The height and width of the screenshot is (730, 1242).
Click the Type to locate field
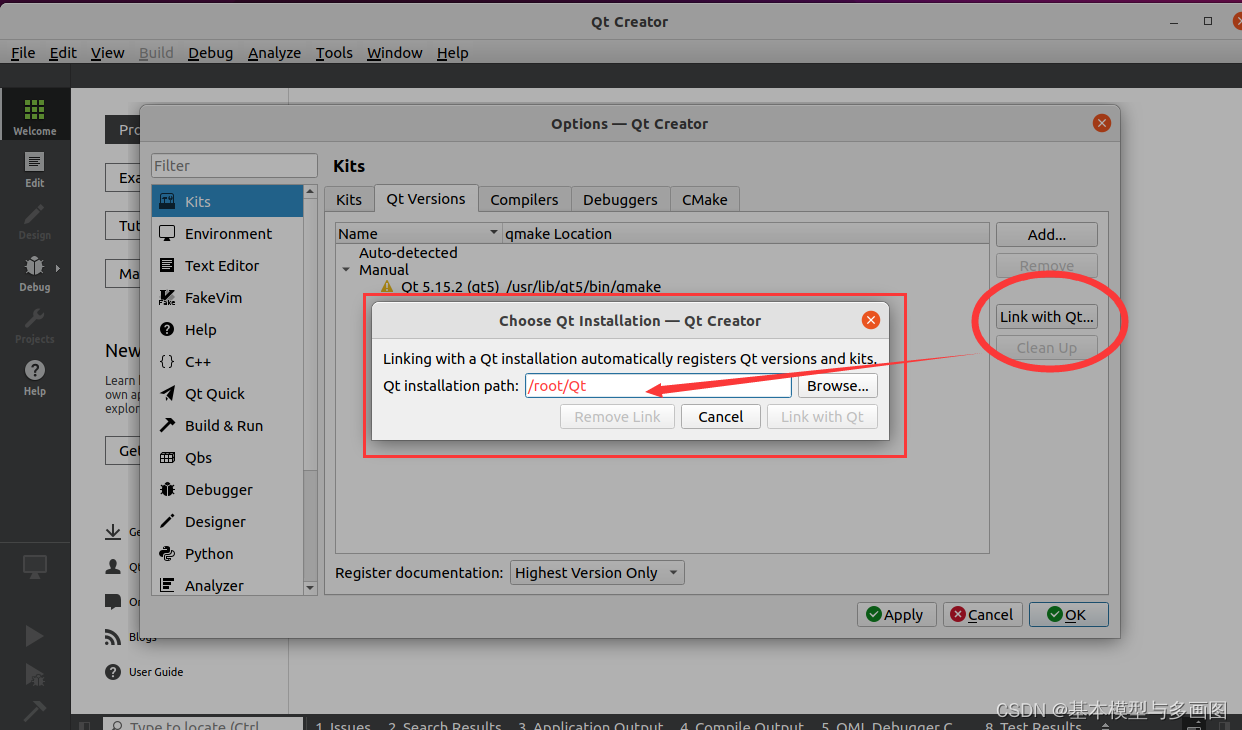pyautogui.click(x=202, y=724)
